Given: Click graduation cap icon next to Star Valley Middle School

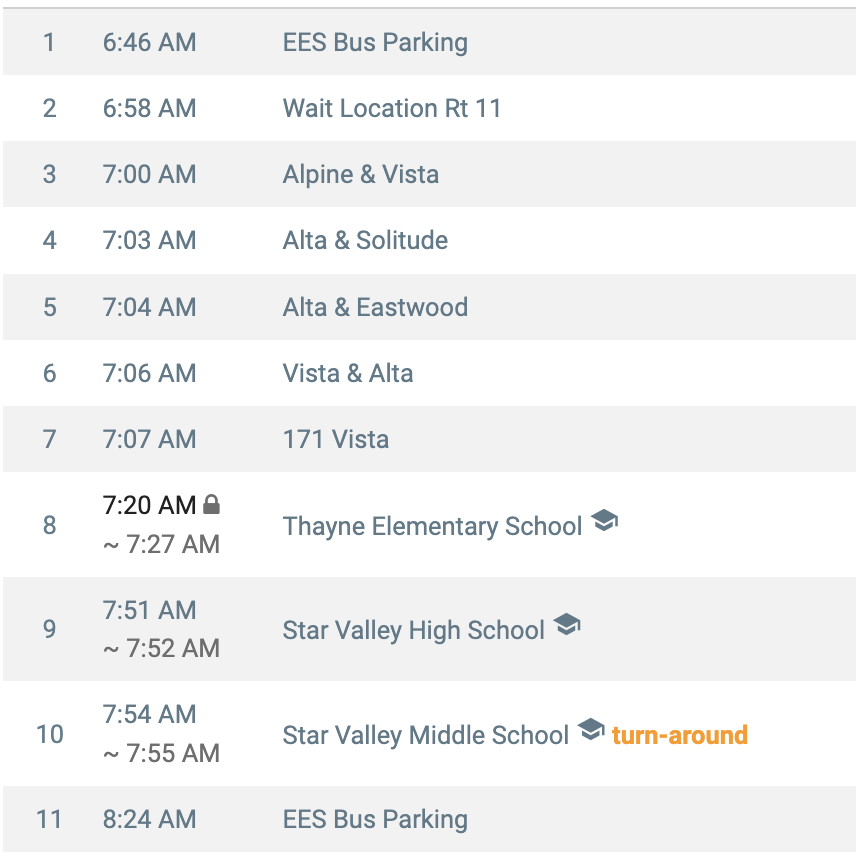Looking at the screenshot, I should coord(591,729).
